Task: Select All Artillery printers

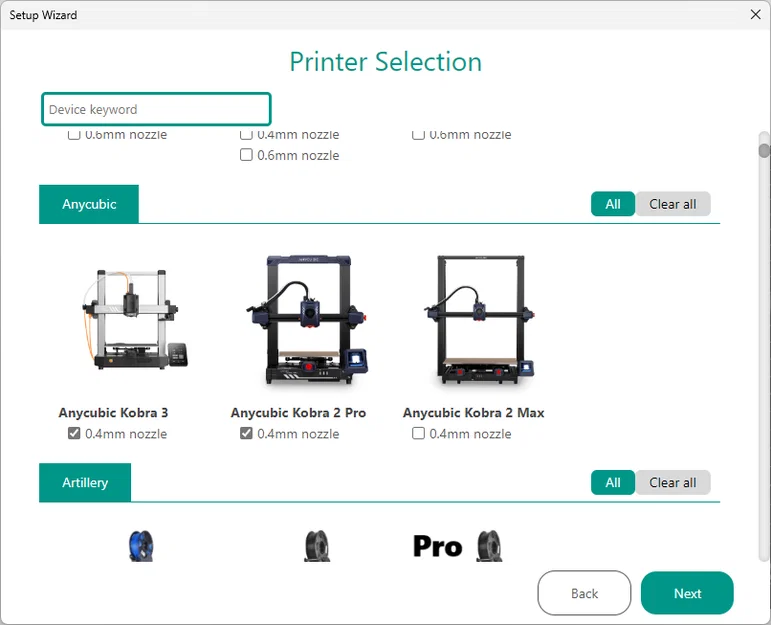Action: coord(613,482)
